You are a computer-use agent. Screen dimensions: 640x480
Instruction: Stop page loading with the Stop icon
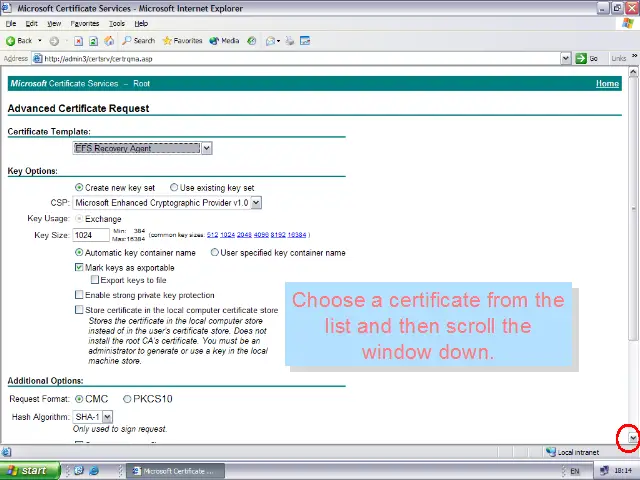click(78, 41)
